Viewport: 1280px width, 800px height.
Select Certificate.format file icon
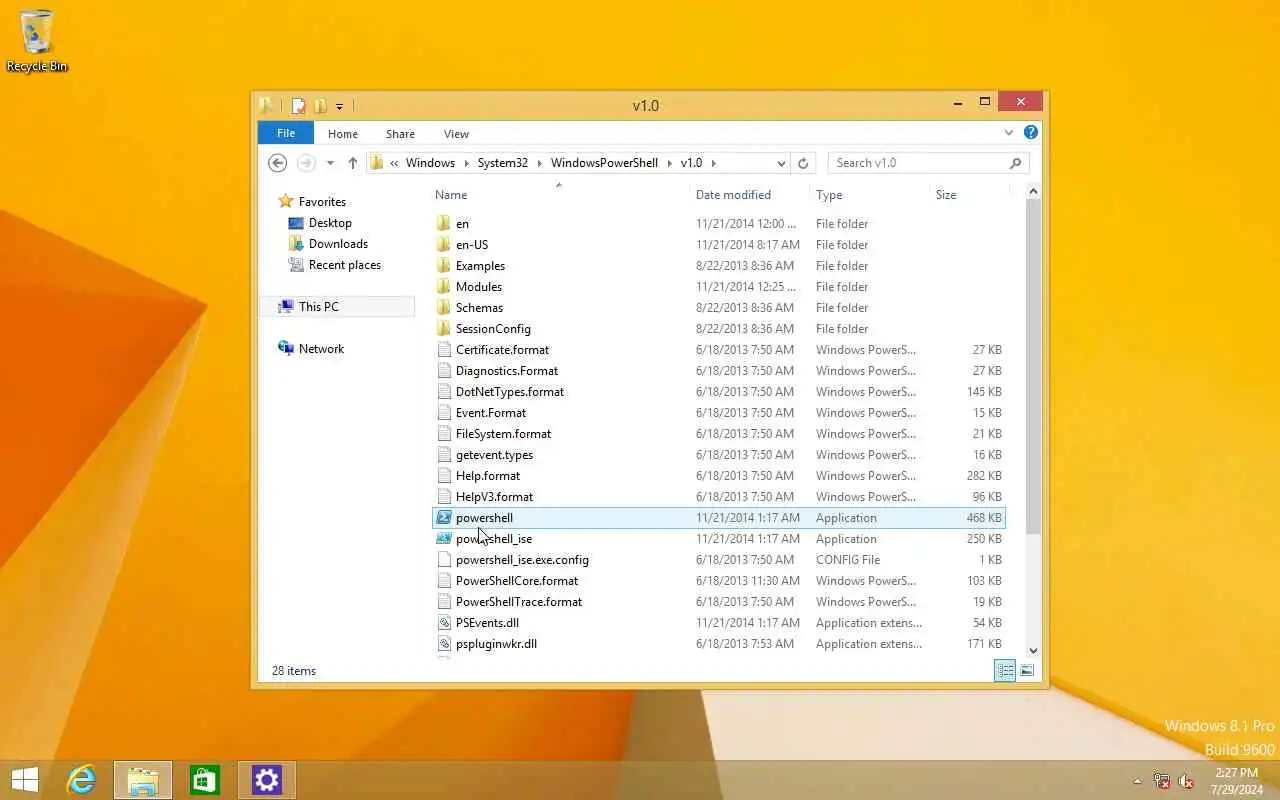444,350
